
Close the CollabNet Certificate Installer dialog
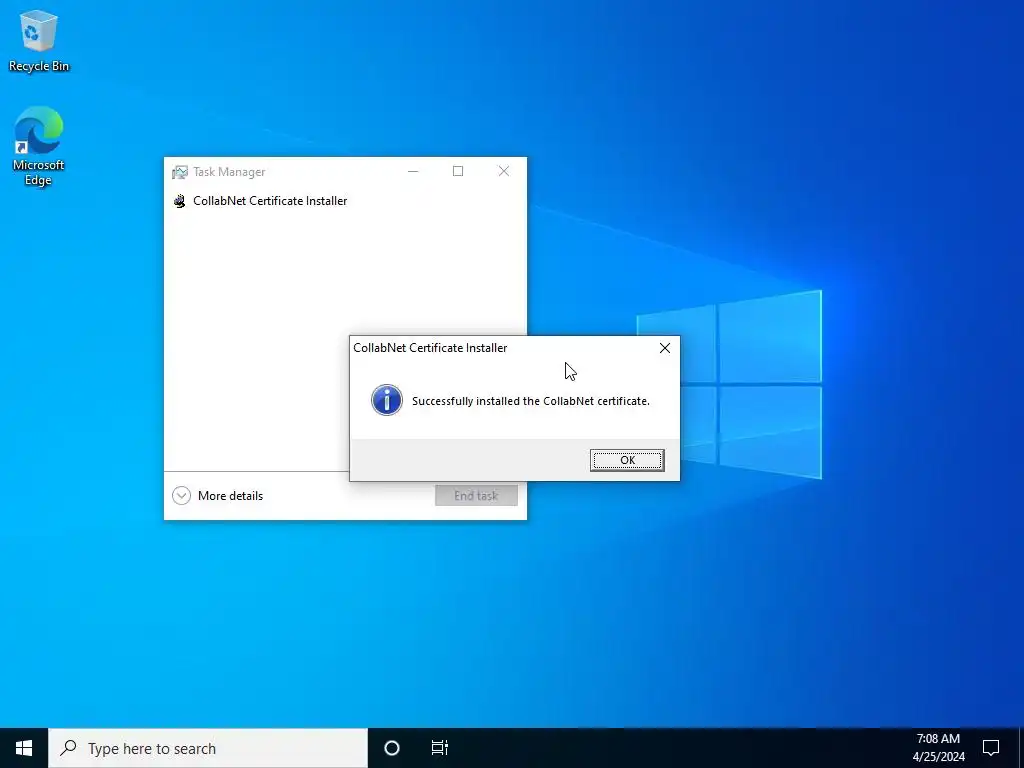pos(665,348)
